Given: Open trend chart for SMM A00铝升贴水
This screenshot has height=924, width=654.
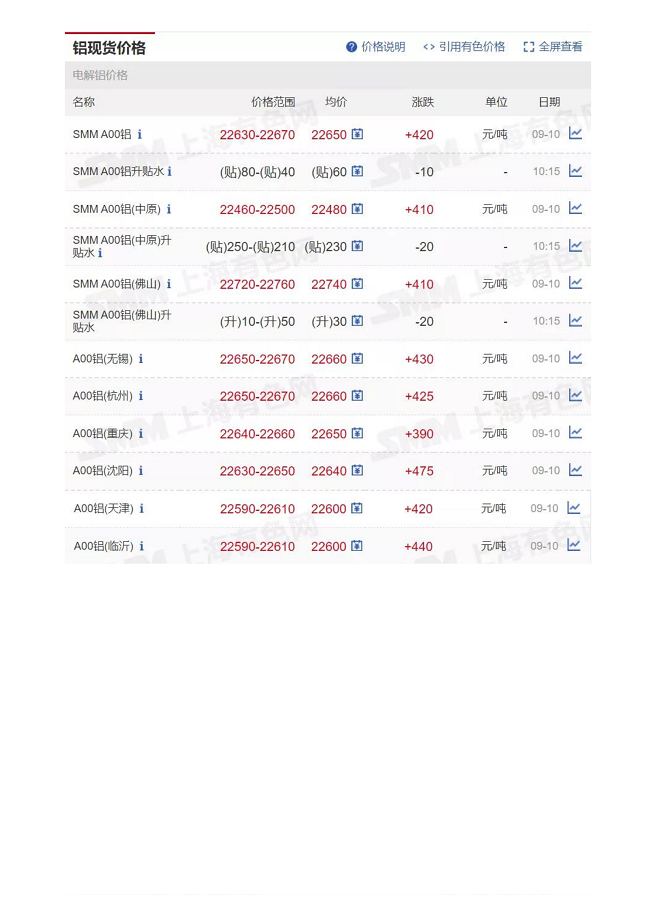Looking at the screenshot, I should [x=575, y=171].
